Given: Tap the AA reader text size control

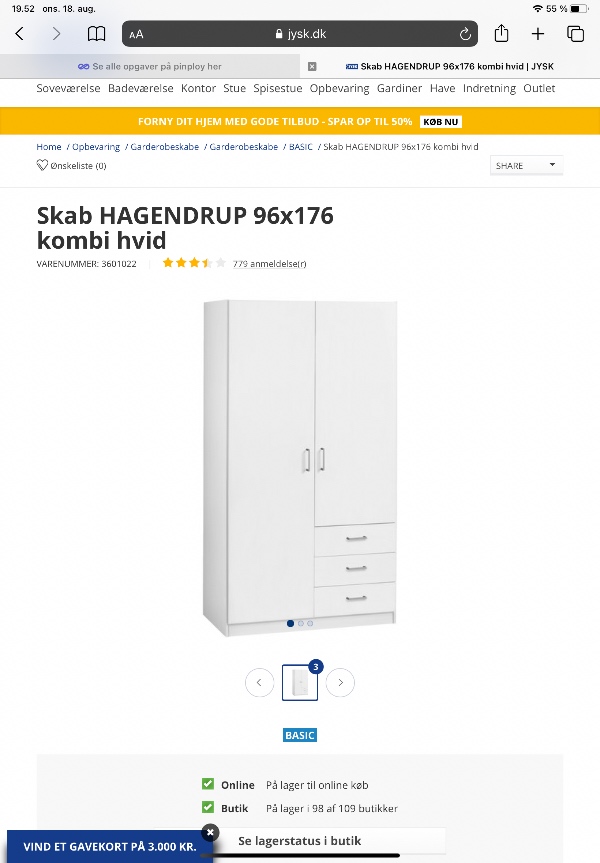Looking at the screenshot, I should [x=136, y=35].
